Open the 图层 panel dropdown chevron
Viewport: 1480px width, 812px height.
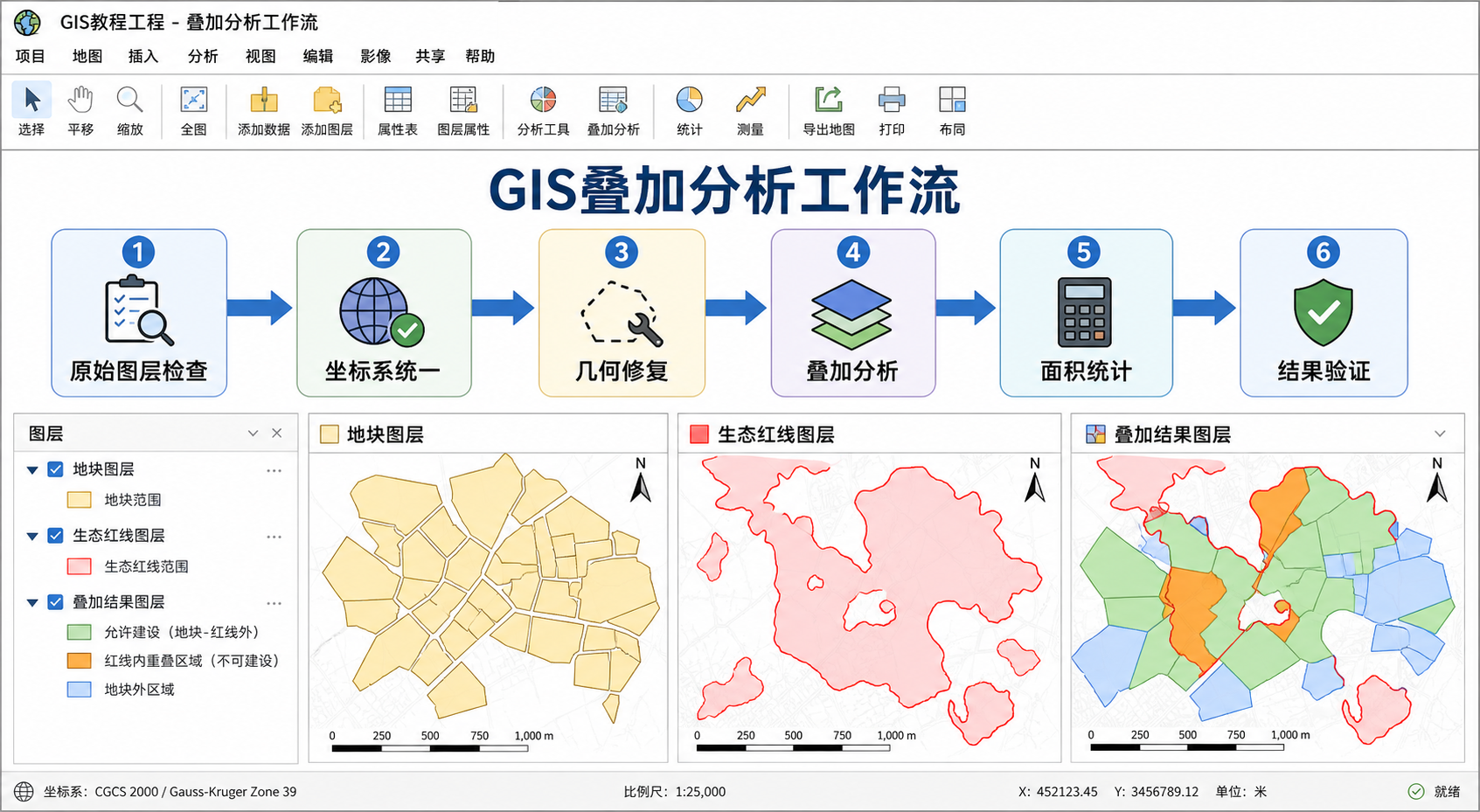coord(253,434)
